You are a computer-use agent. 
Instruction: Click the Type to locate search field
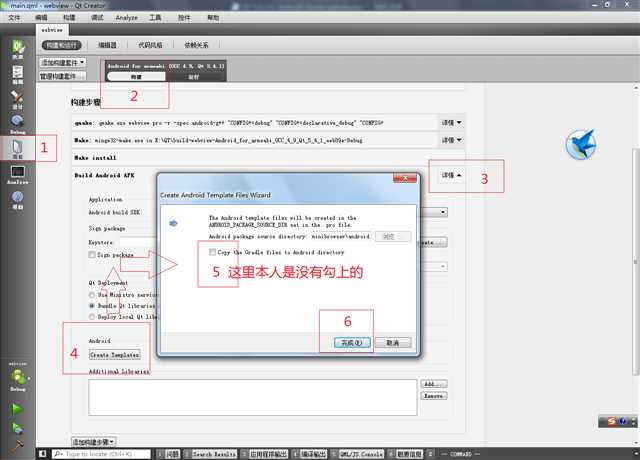(x=101, y=454)
